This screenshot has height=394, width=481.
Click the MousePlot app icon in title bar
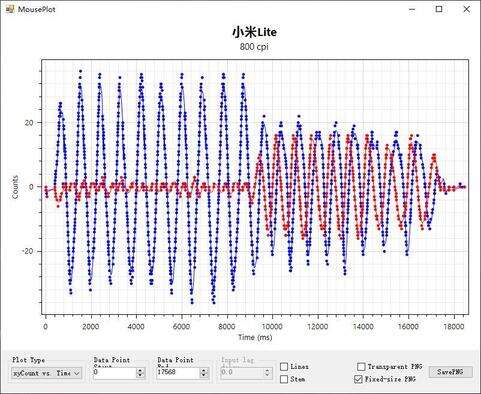10,9
